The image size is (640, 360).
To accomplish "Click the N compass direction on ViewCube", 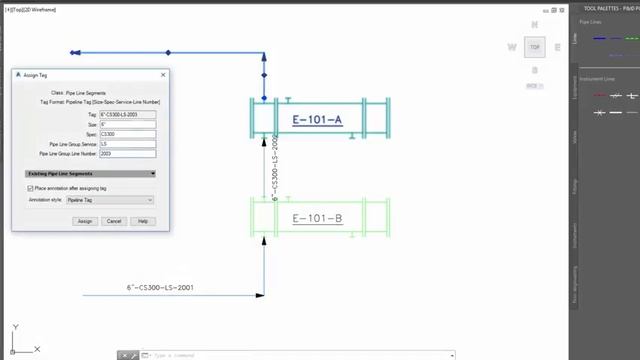I will pos(535,25).
